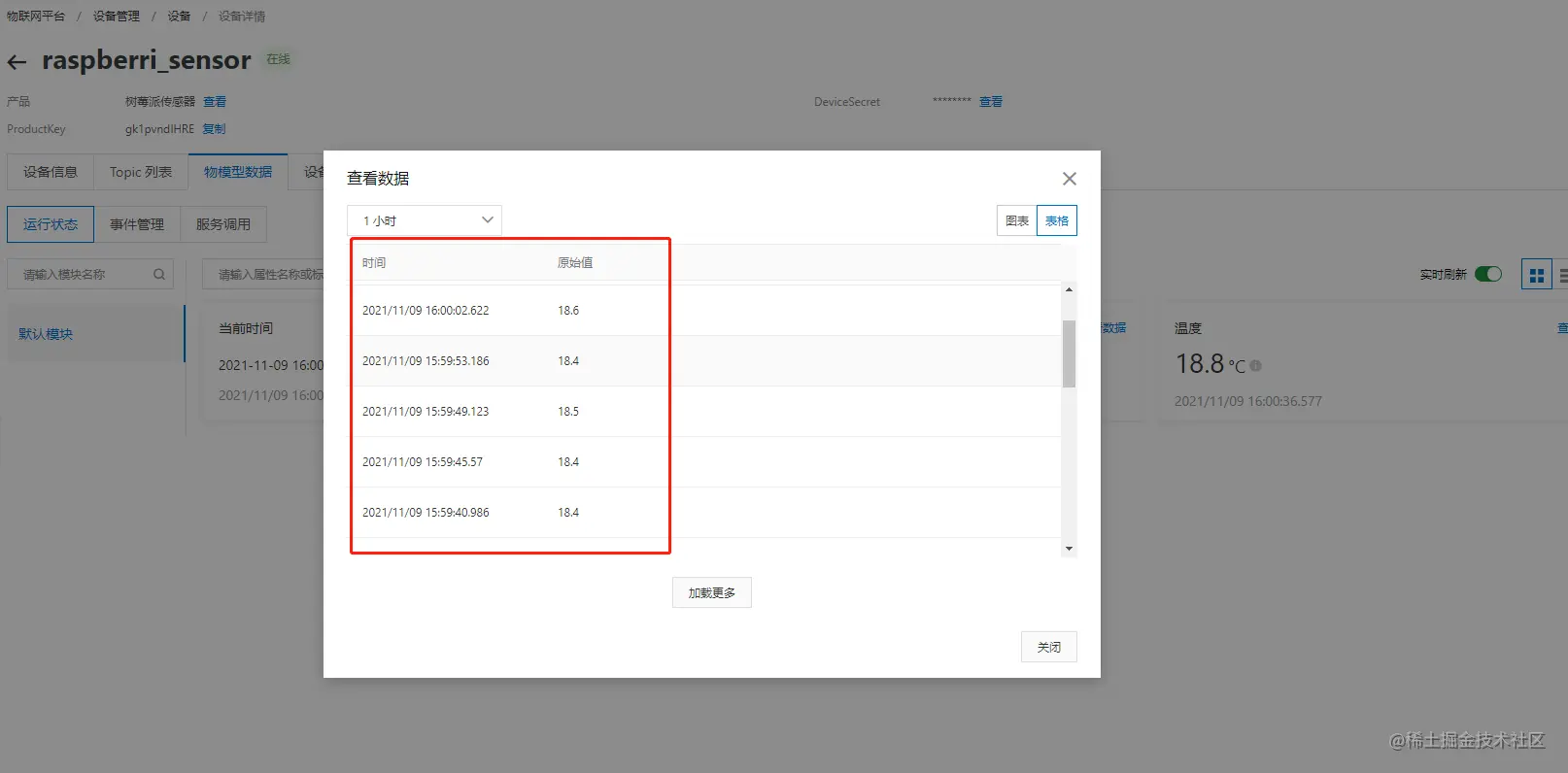The height and width of the screenshot is (773, 1568).
Task: Click the 时间 column header
Action: tap(374, 263)
